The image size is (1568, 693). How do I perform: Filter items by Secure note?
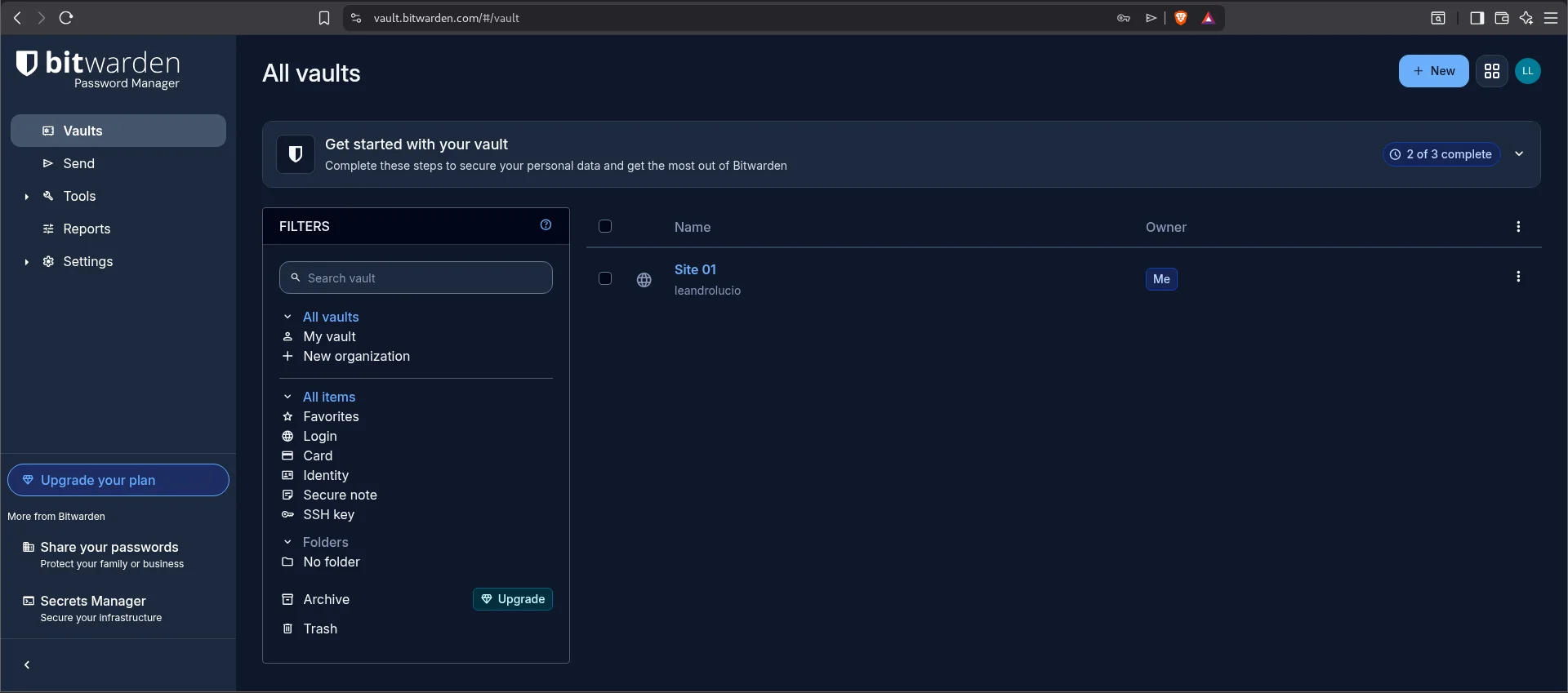(x=340, y=495)
